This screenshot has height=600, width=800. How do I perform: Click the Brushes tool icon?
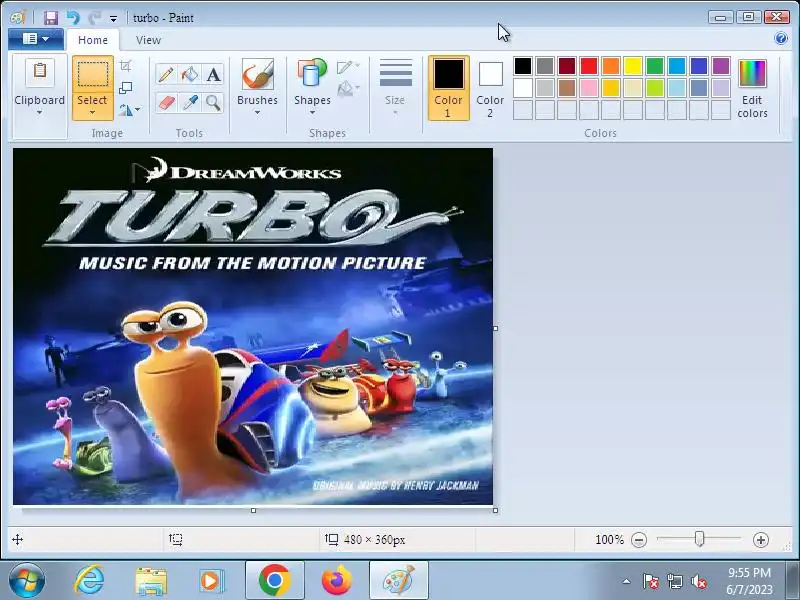tap(258, 74)
